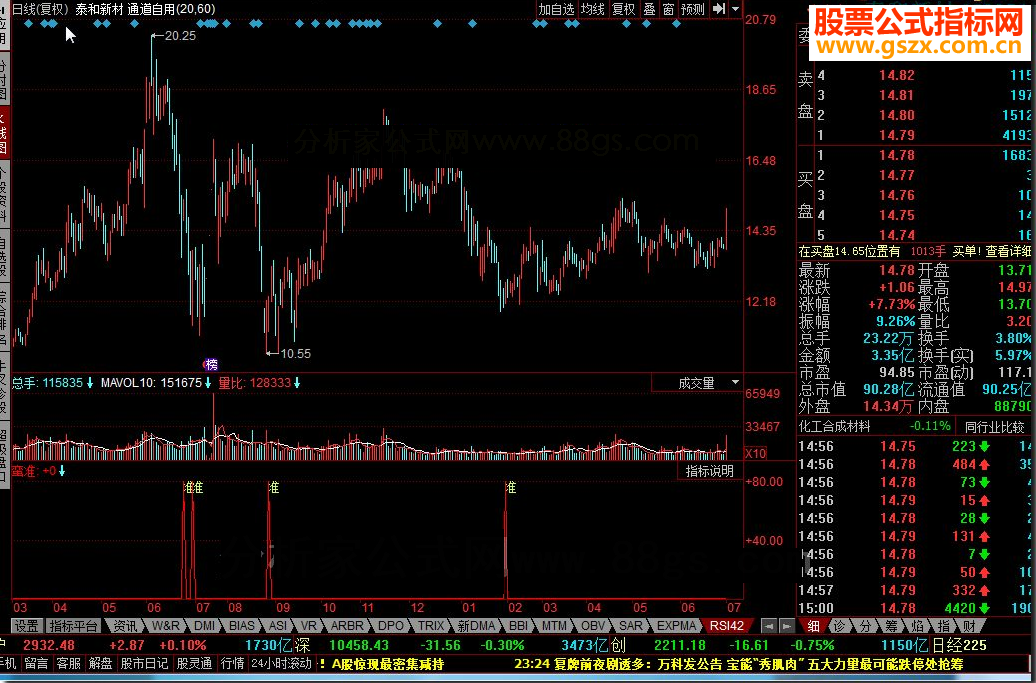The image size is (1036, 683).
Task: Open 同行业比较 industry comparison
Action: (994, 427)
